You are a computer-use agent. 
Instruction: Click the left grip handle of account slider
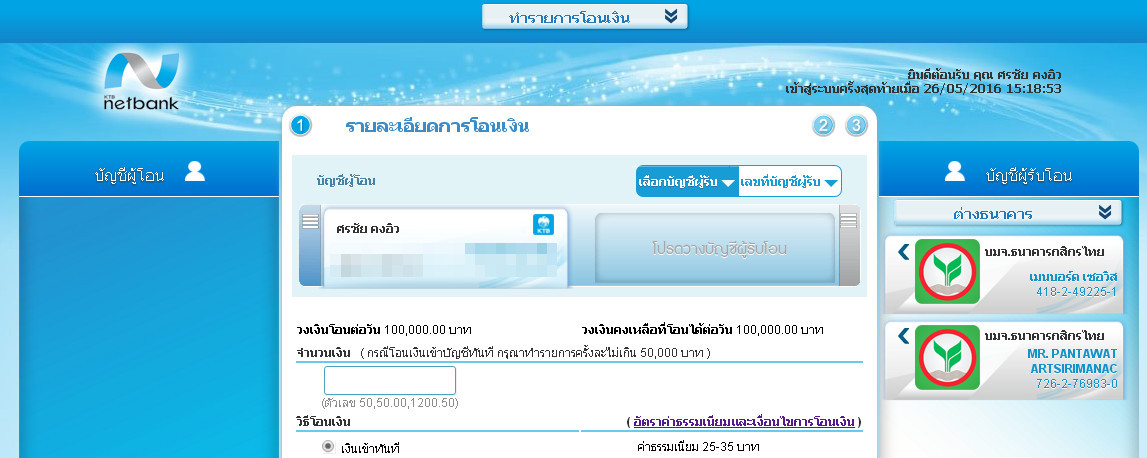point(310,247)
